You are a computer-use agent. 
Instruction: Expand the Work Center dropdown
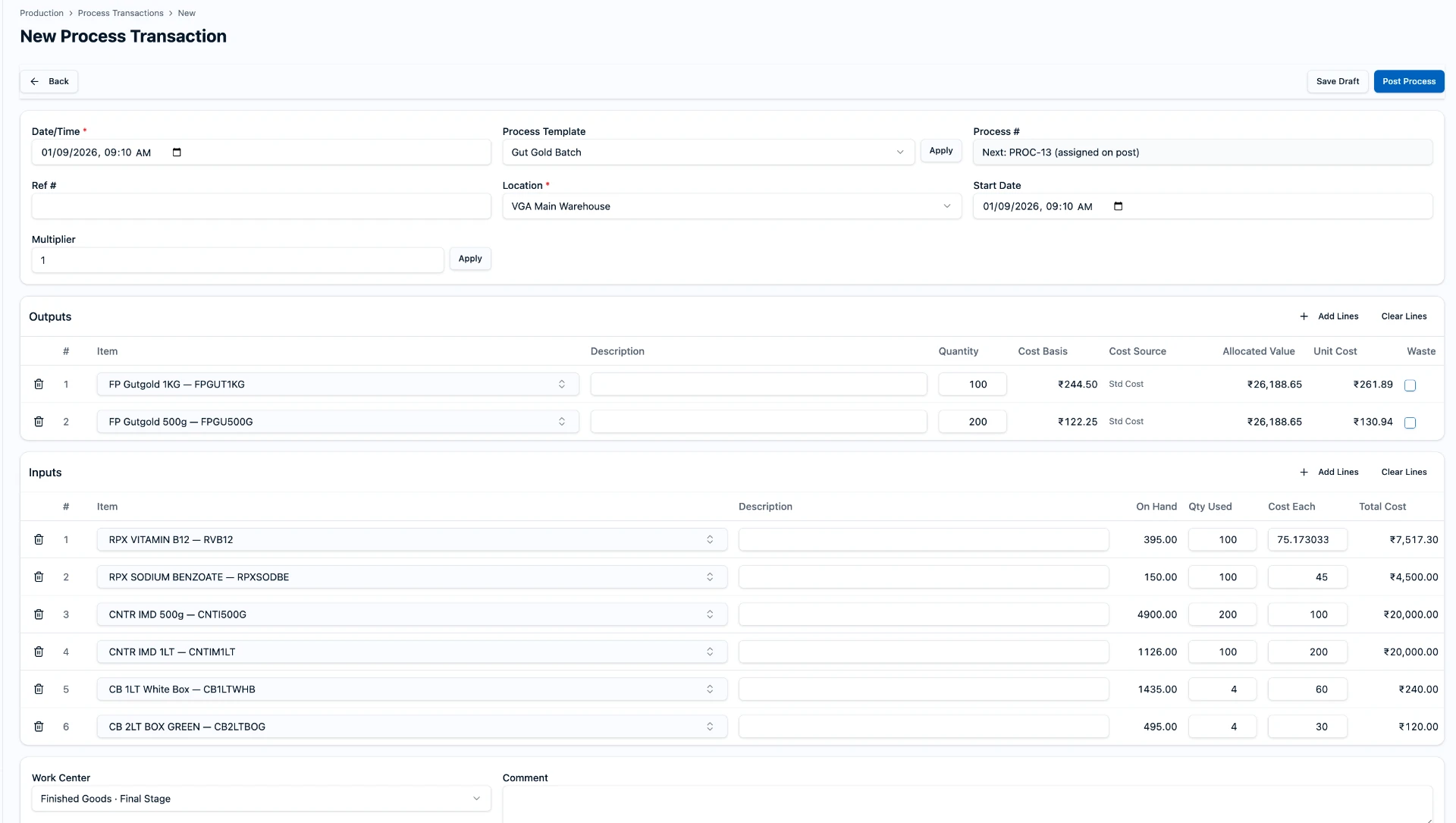tap(261, 799)
